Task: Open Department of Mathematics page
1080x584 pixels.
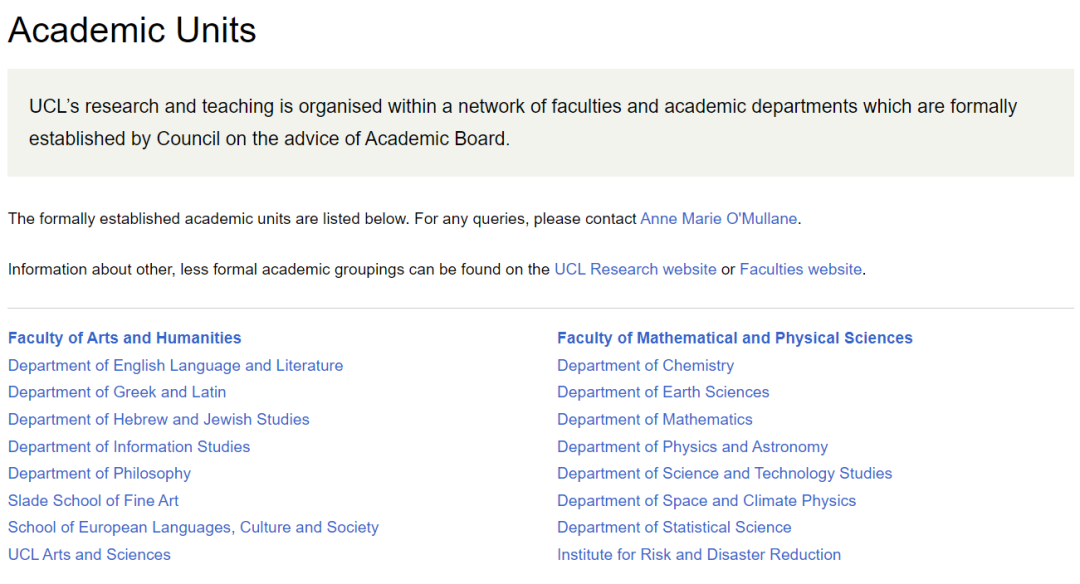Action: click(655, 419)
